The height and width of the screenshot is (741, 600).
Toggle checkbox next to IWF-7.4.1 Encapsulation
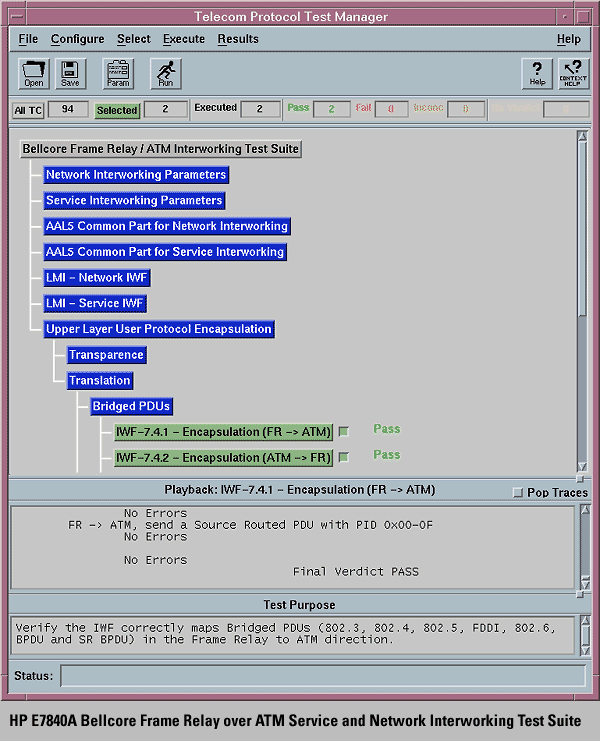click(x=343, y=432)
